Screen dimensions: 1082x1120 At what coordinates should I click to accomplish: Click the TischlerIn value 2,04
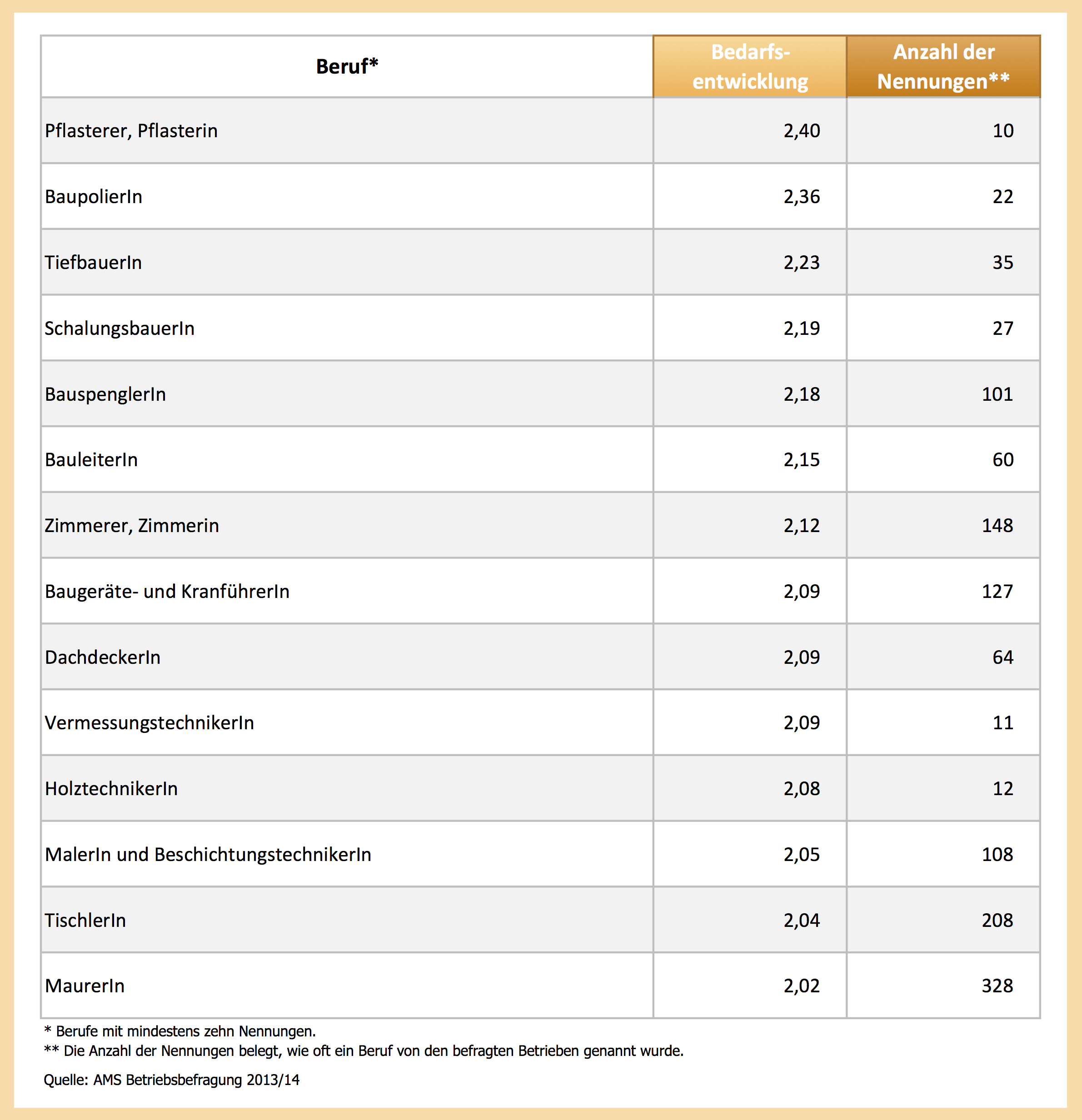click(801, 920)
